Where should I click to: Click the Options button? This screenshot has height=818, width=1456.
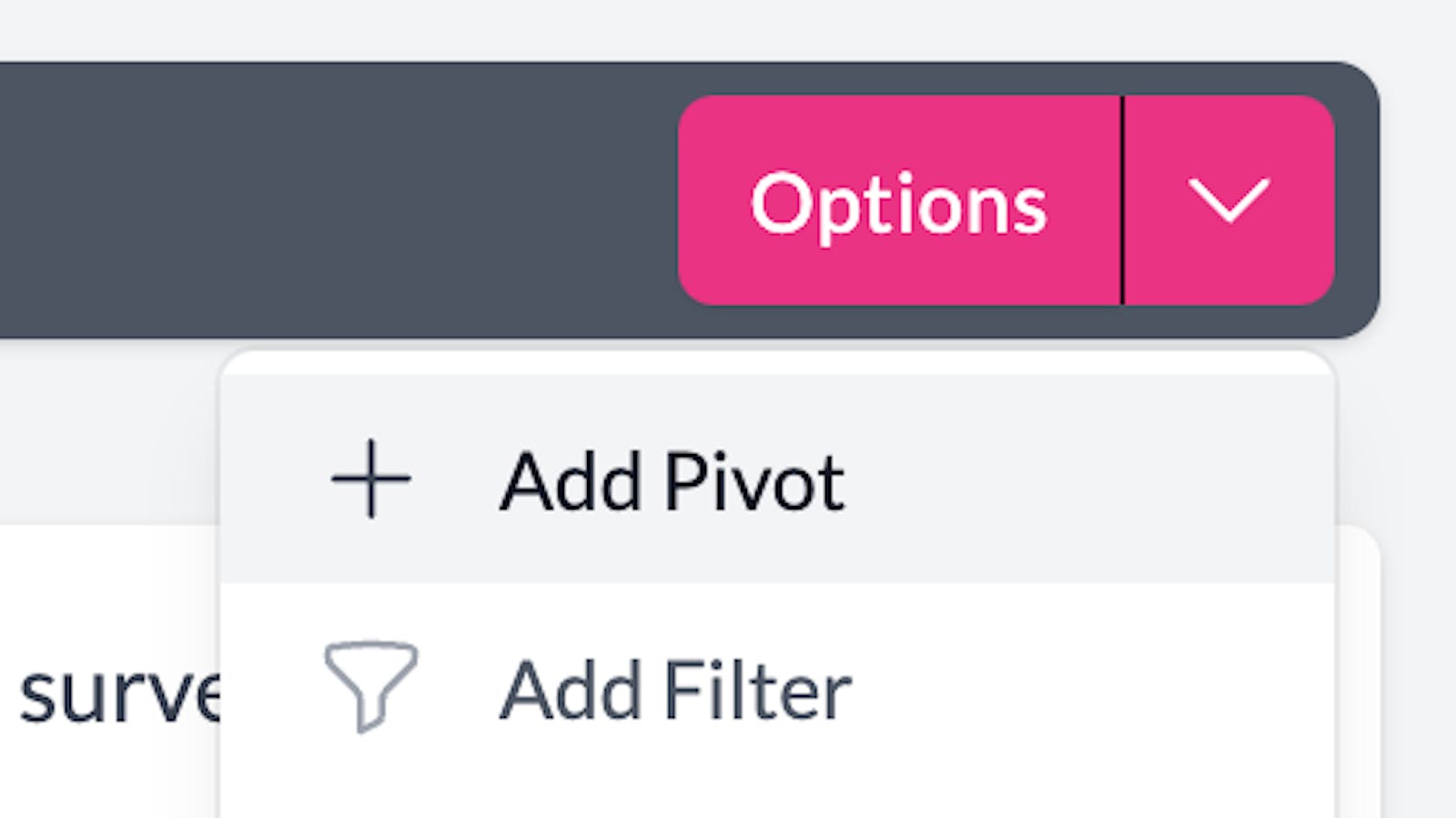coord(902,201)
